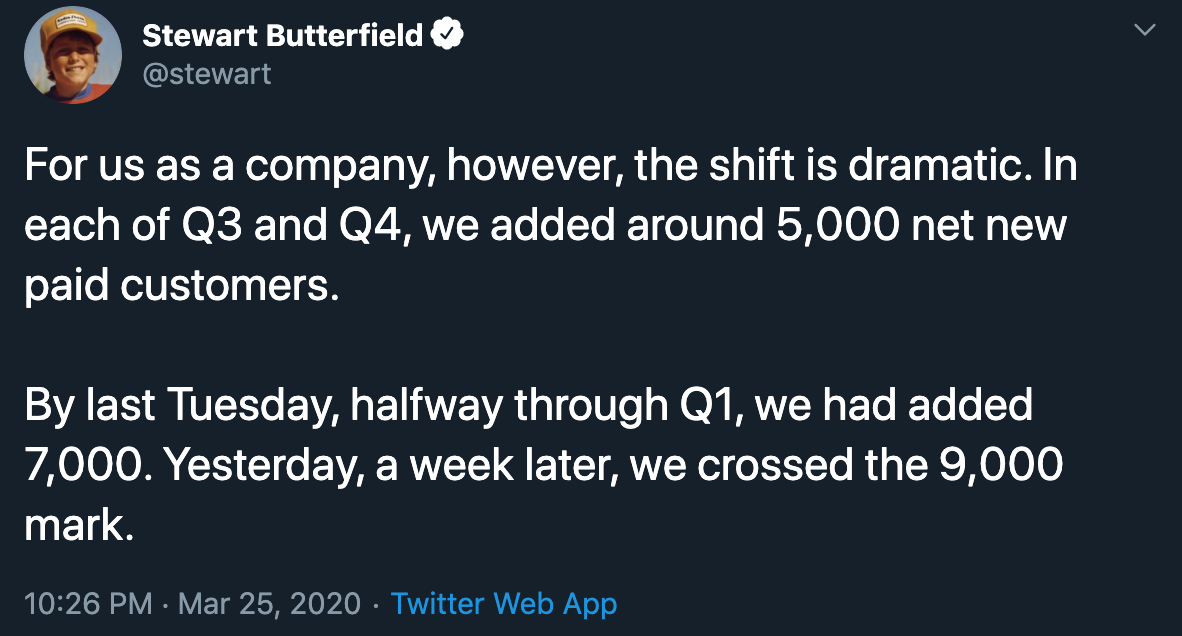Open the Stewart Butterfield display name link
Image resolution: width=1182 pixels, height=636 pixels.
tap(283, 35)
